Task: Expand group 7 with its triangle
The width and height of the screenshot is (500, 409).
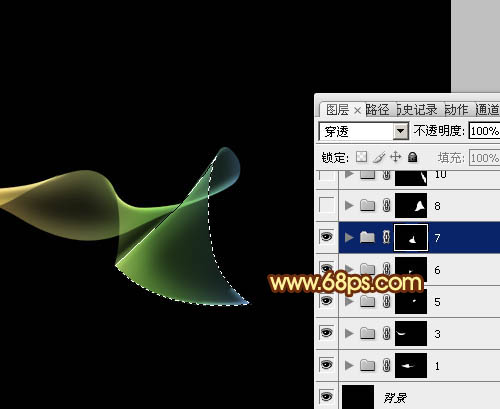Action: point(349,237)
